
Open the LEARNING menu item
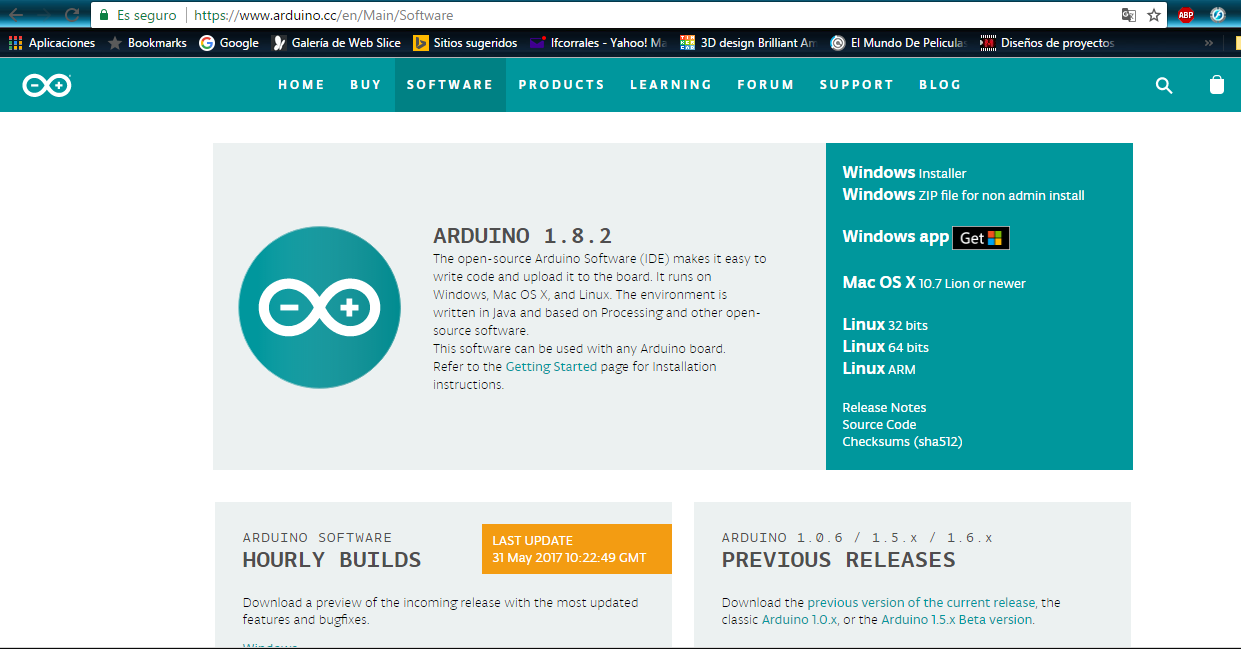671,85
